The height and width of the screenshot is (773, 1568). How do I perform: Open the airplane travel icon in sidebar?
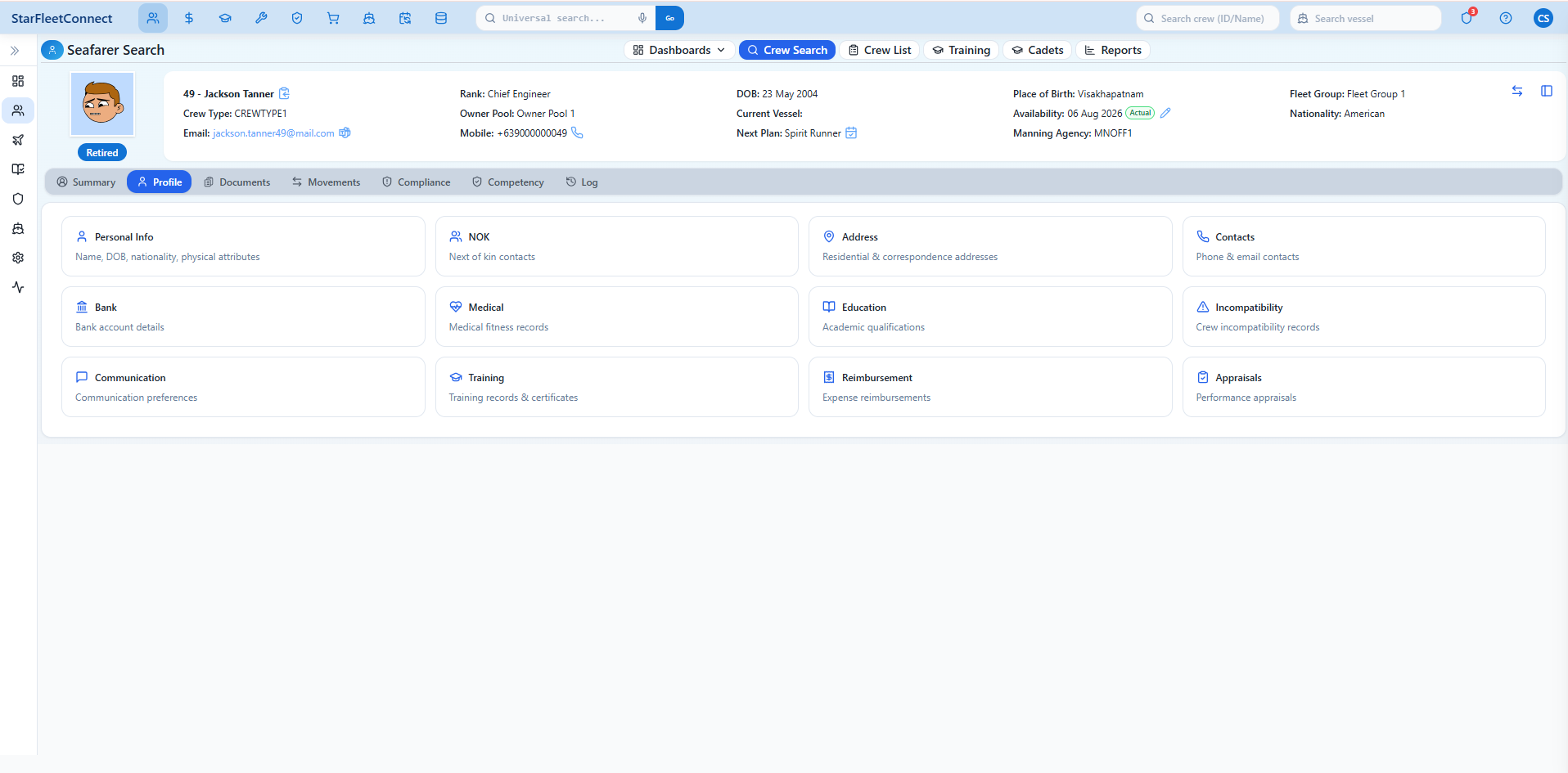coord(18,140)
